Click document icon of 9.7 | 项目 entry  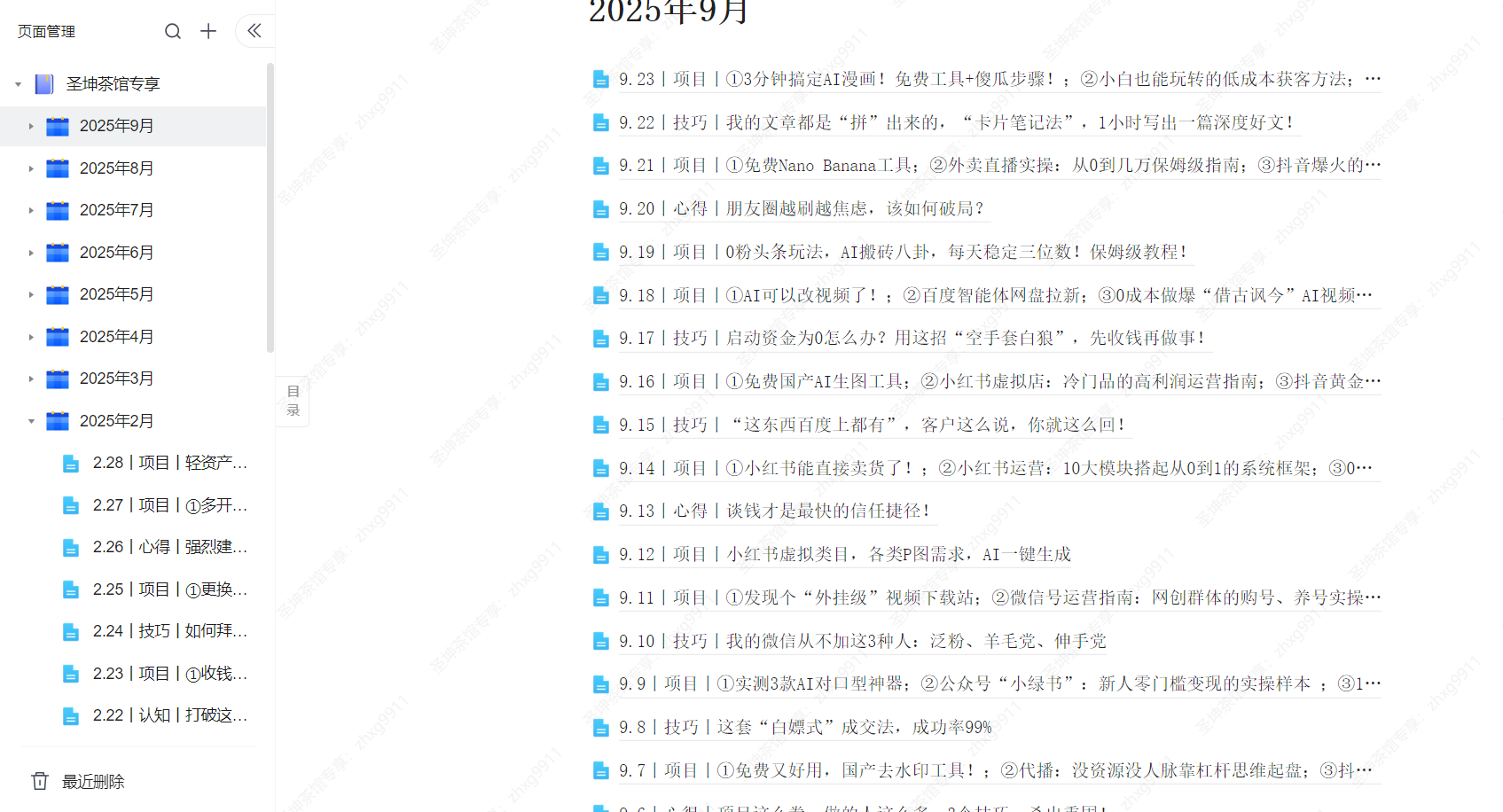(x=600, y=771)
